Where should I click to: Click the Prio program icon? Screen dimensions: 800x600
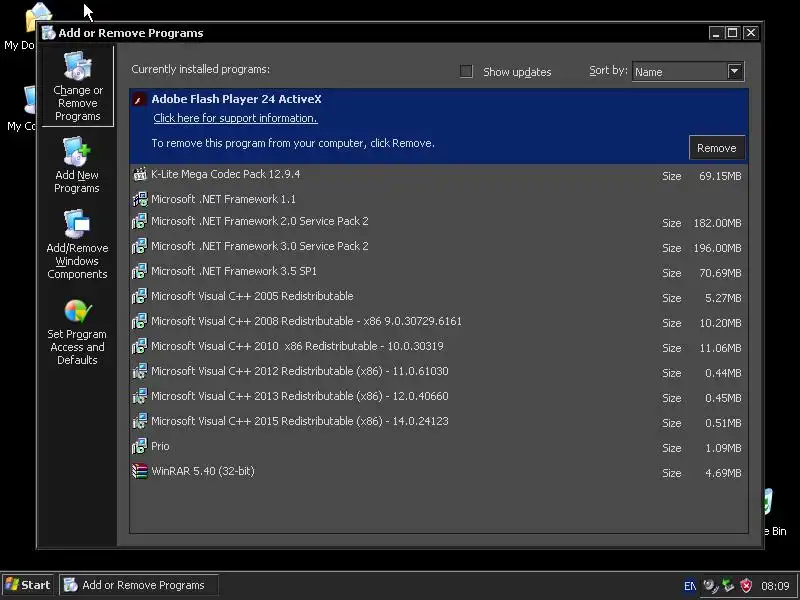(x=140, y=446)
